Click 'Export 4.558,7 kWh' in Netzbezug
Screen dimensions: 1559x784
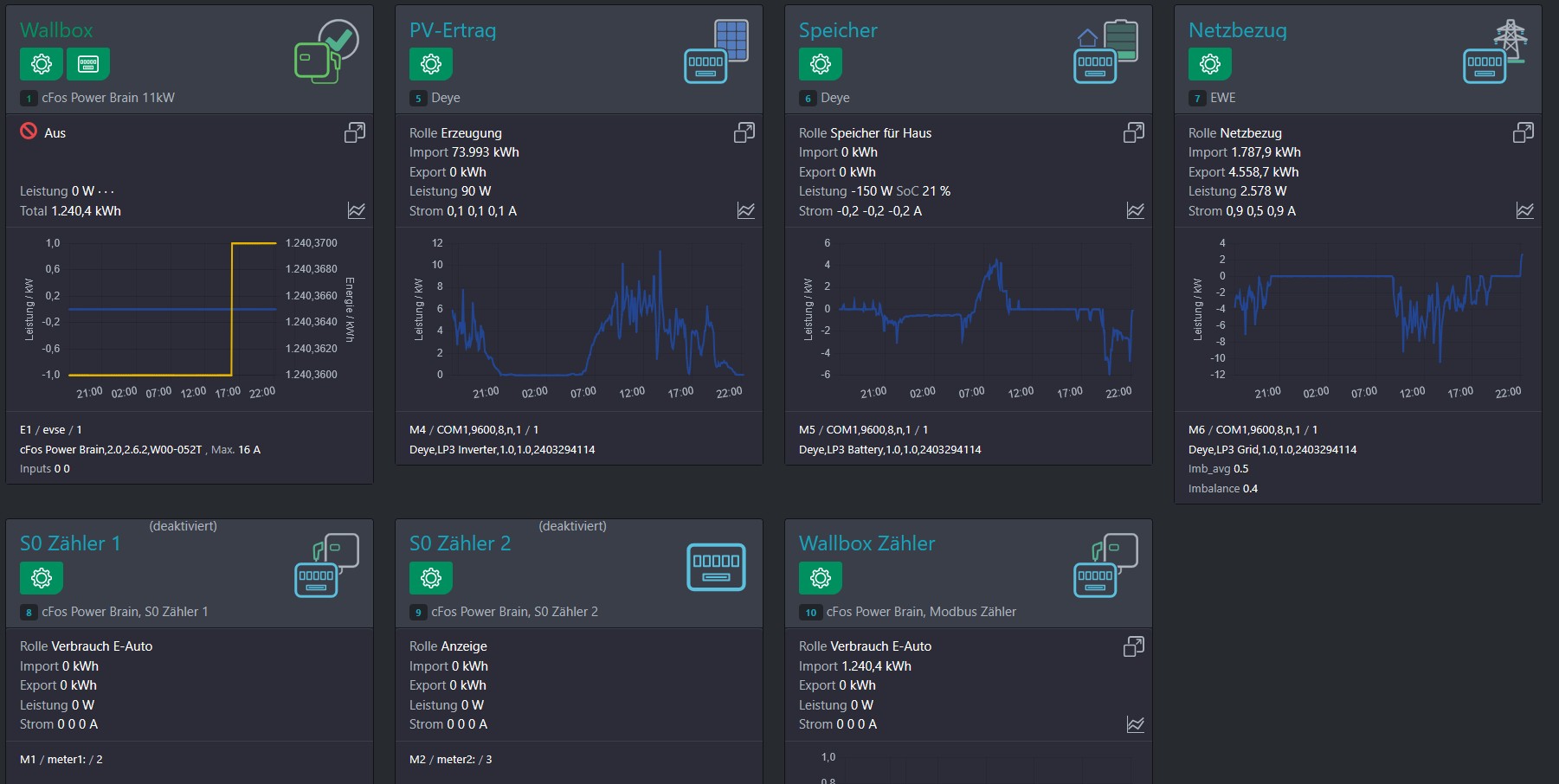point(1243,172)
